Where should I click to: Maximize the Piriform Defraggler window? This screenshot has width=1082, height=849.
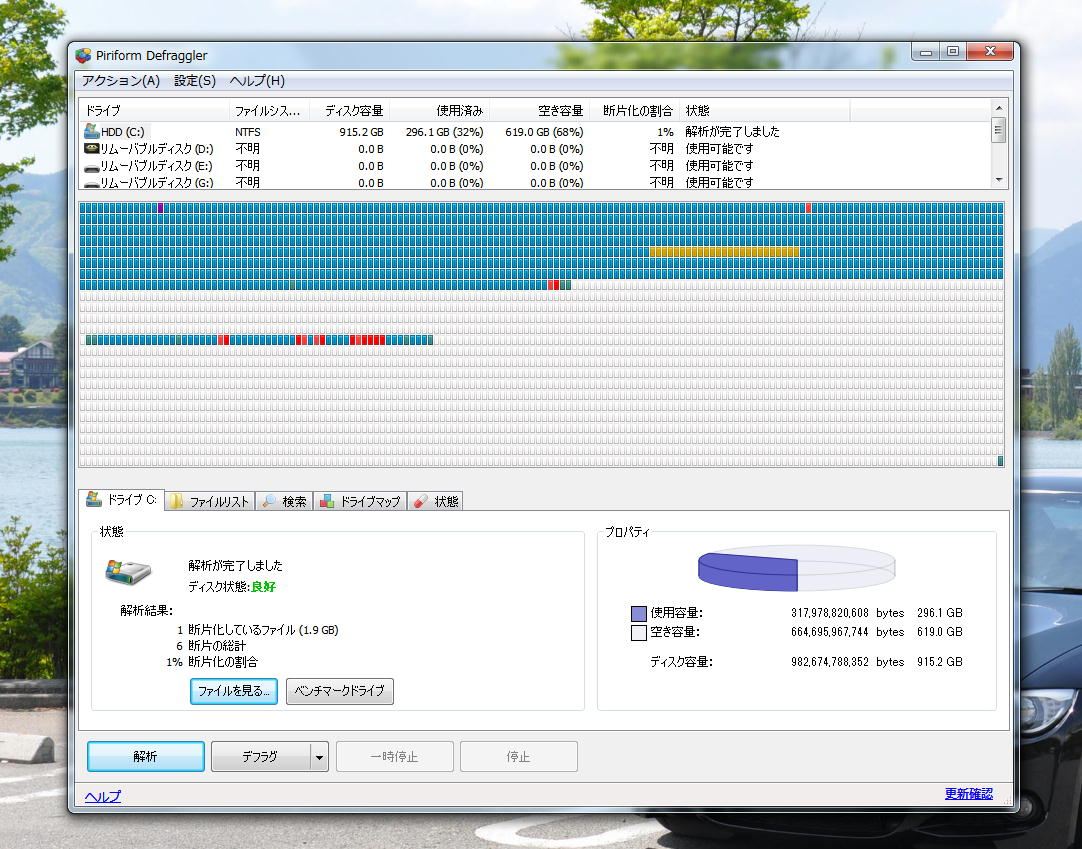(953, 52)
